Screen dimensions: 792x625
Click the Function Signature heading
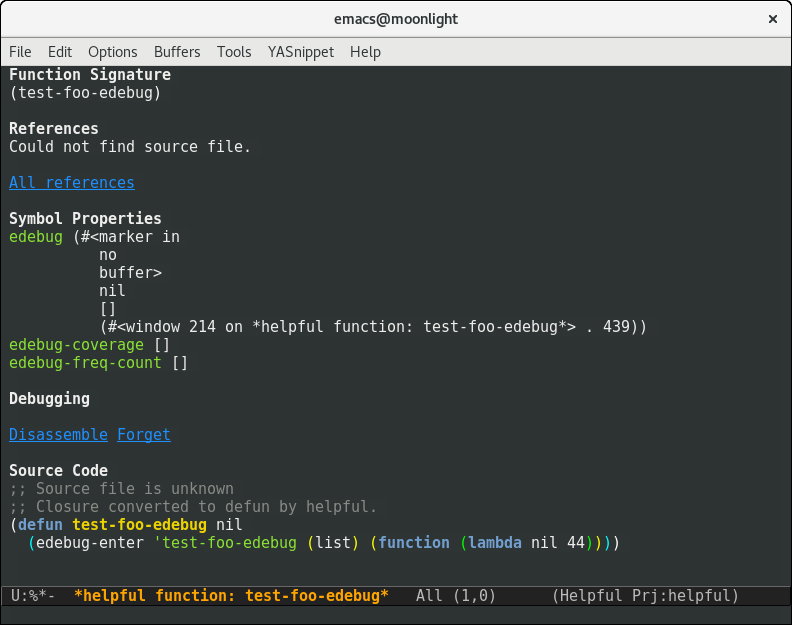(x=90, y=75)
